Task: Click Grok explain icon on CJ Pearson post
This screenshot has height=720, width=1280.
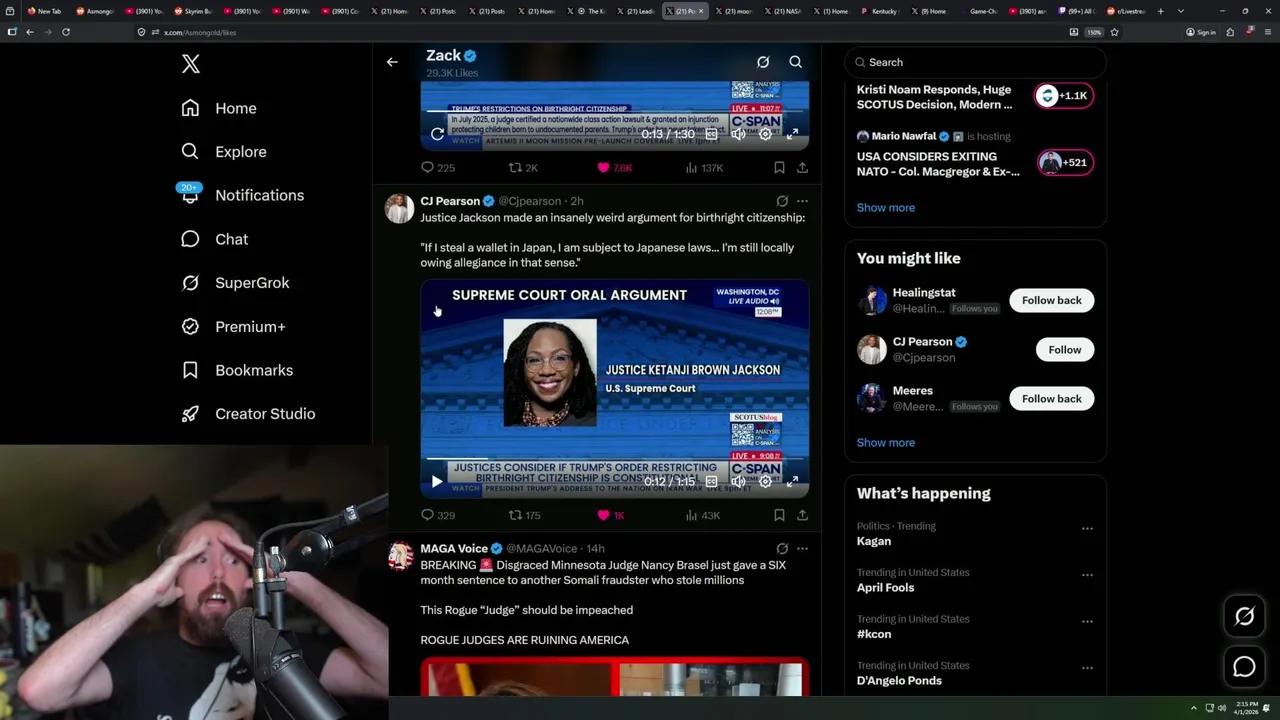Action: click(x=782, y=201)
